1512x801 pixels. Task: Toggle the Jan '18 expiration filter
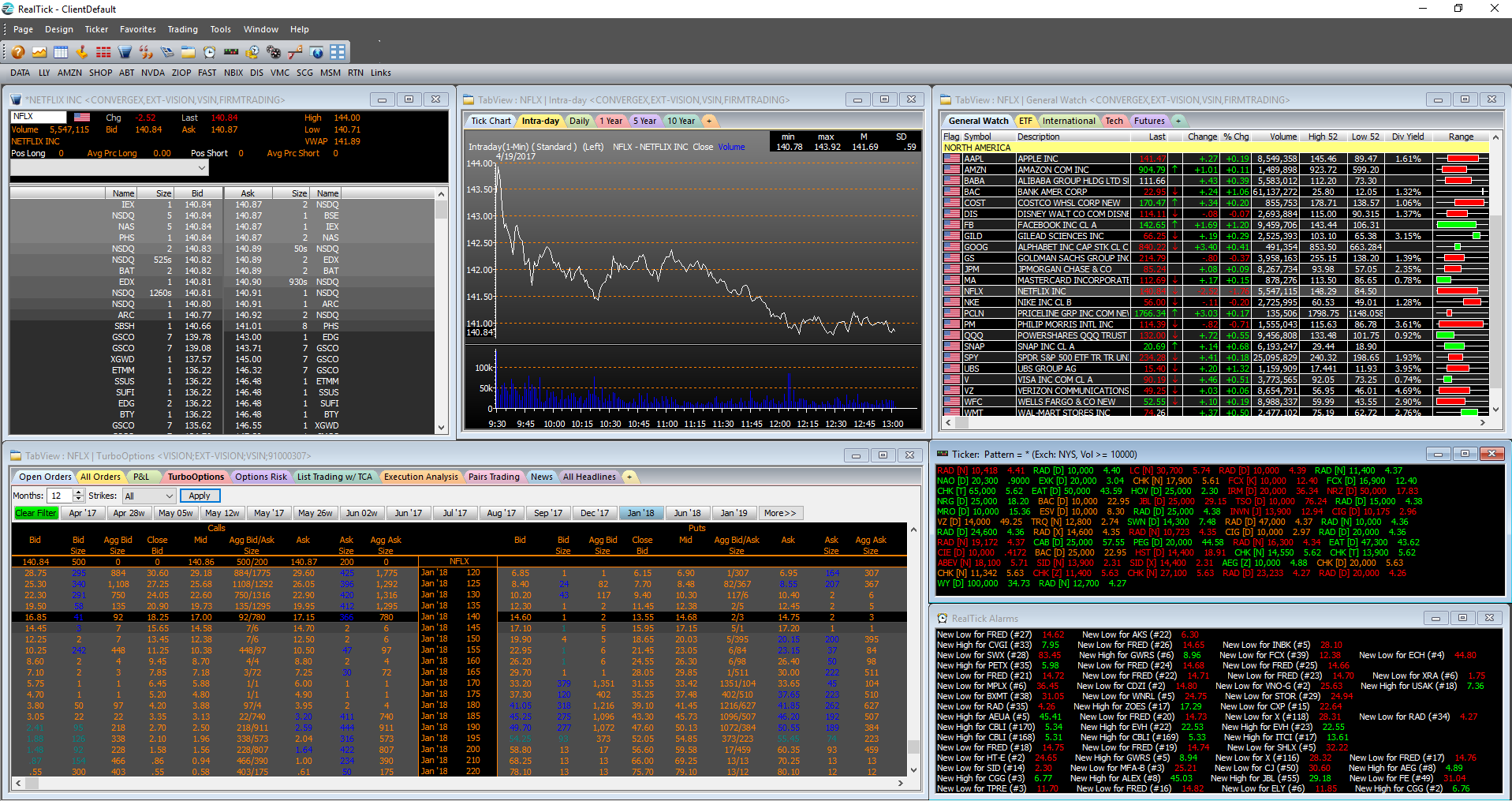point(640,513)
